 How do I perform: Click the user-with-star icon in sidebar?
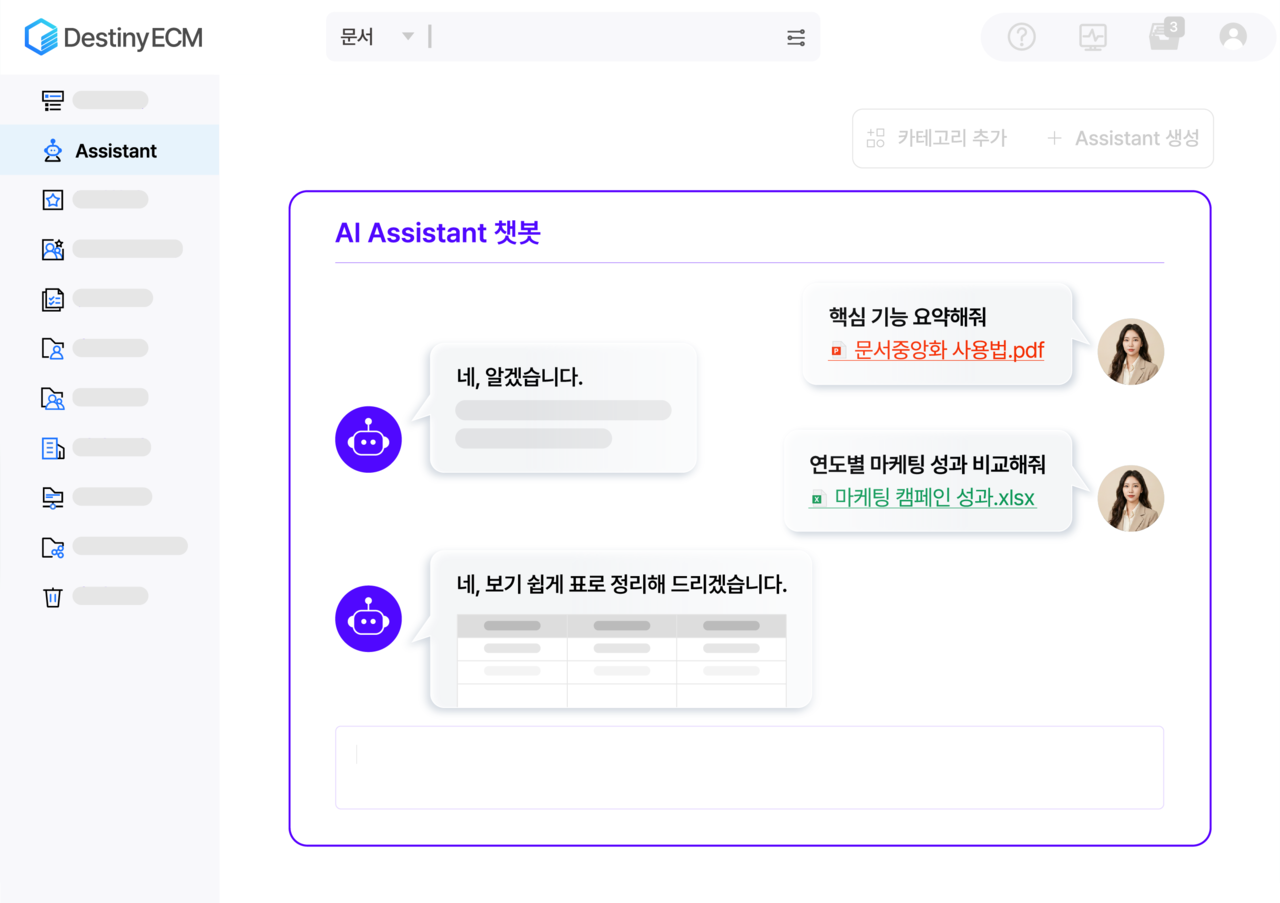click(x=52, y=248)
